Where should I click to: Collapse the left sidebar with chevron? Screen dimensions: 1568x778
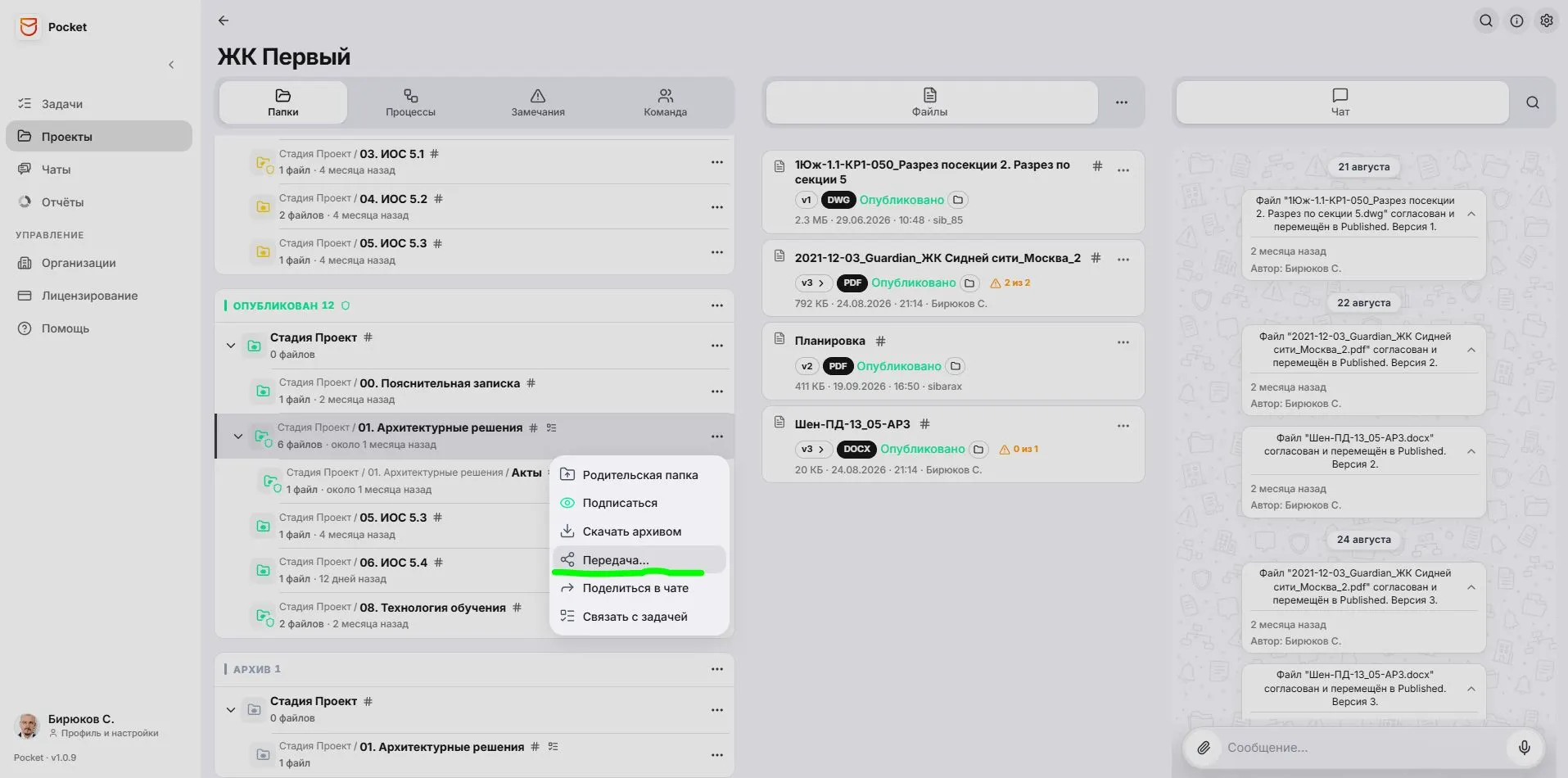pos(171,65)
